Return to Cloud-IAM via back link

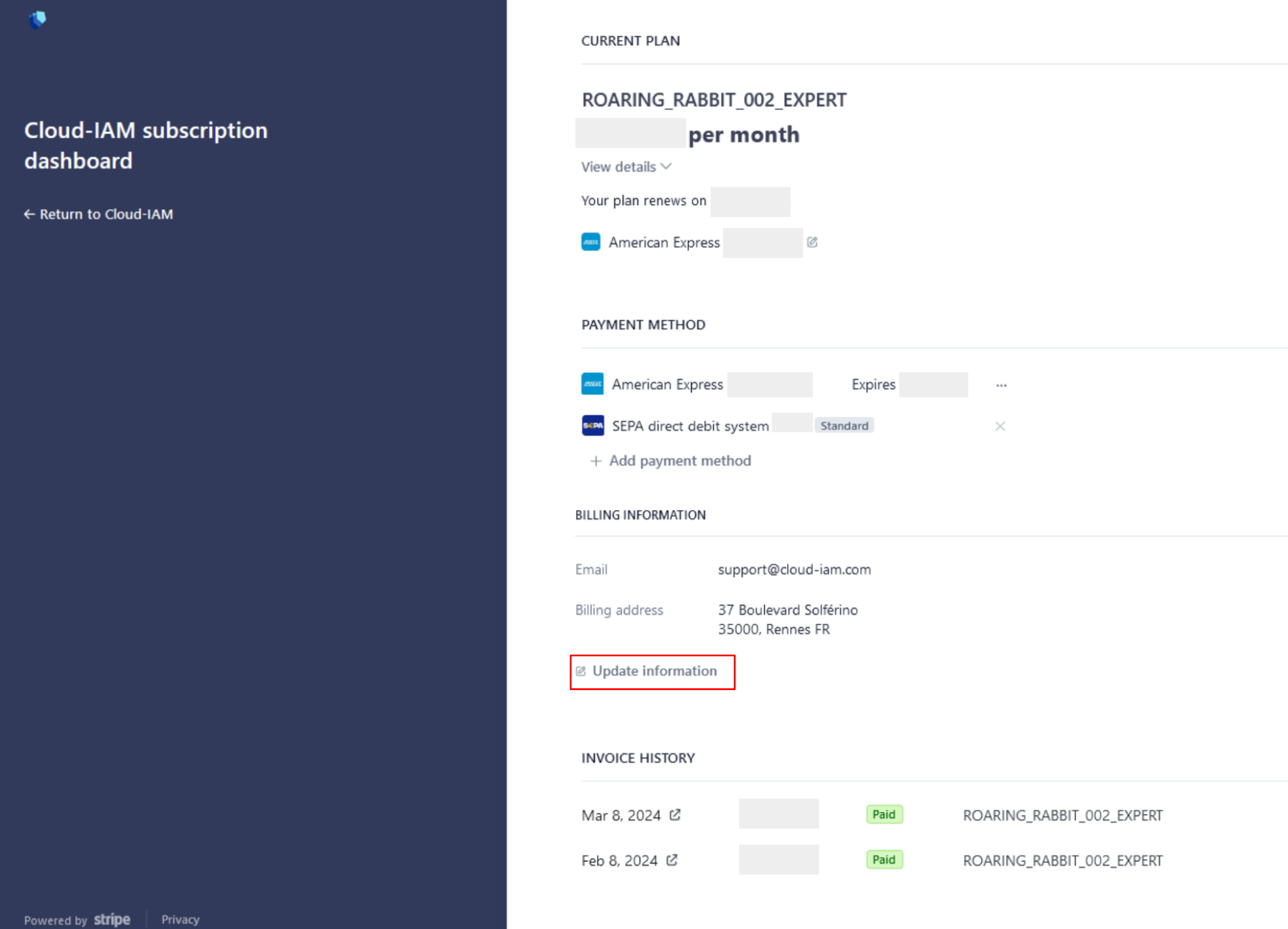click(99, 214)
